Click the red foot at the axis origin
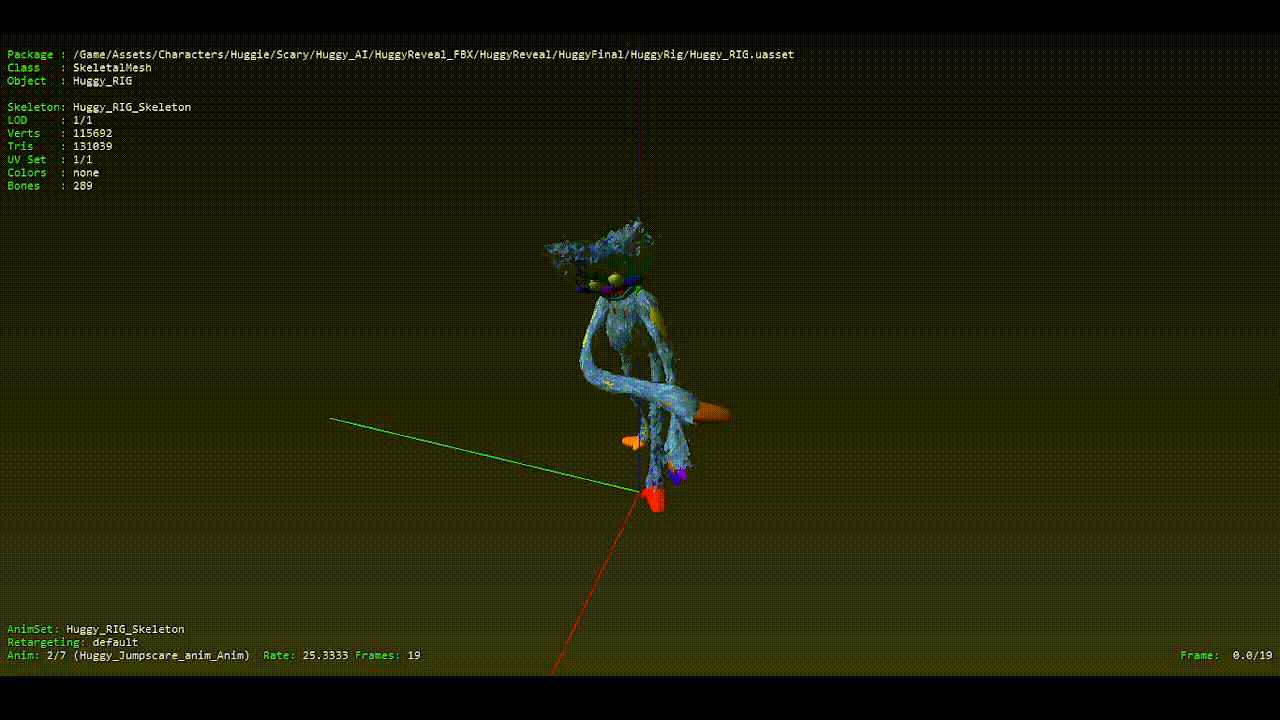Image resolution: width=1280 pixels, height=720 pixels. pos(654,498)
